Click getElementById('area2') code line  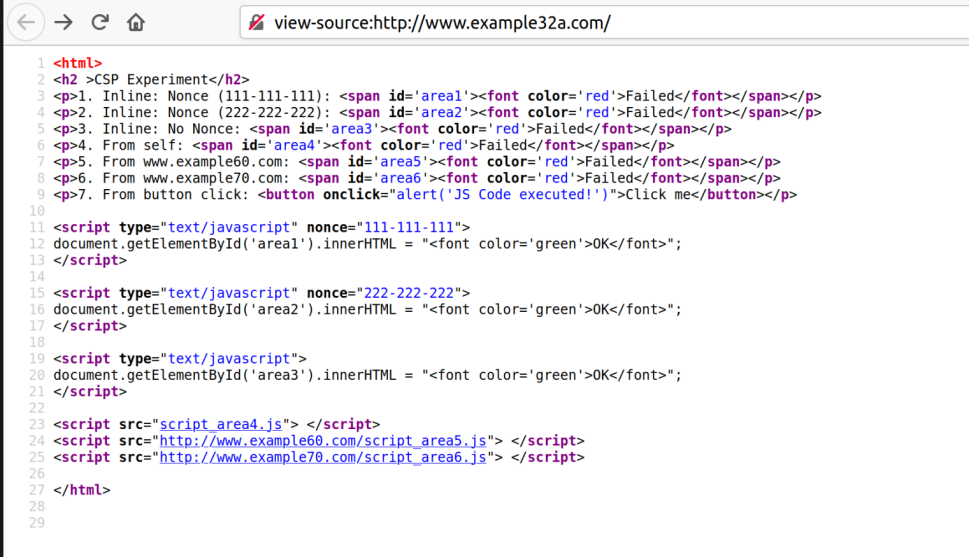tap(368, 310)
